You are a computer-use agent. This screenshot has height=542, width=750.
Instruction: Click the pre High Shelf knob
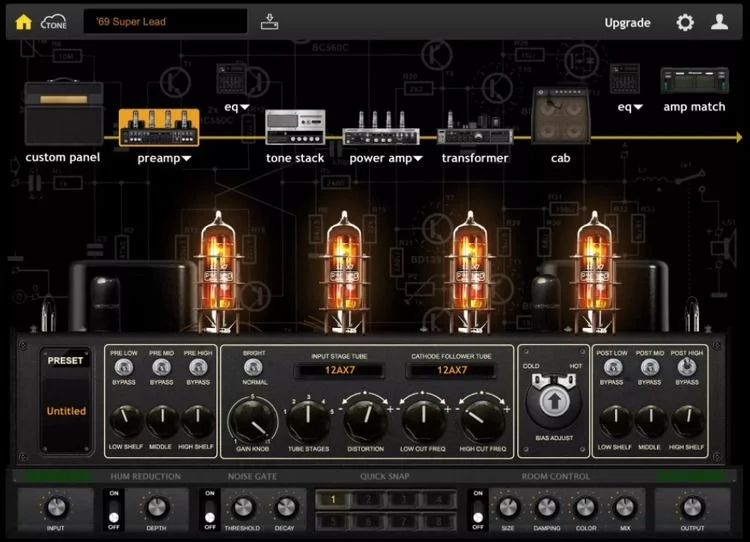(198, 421)
